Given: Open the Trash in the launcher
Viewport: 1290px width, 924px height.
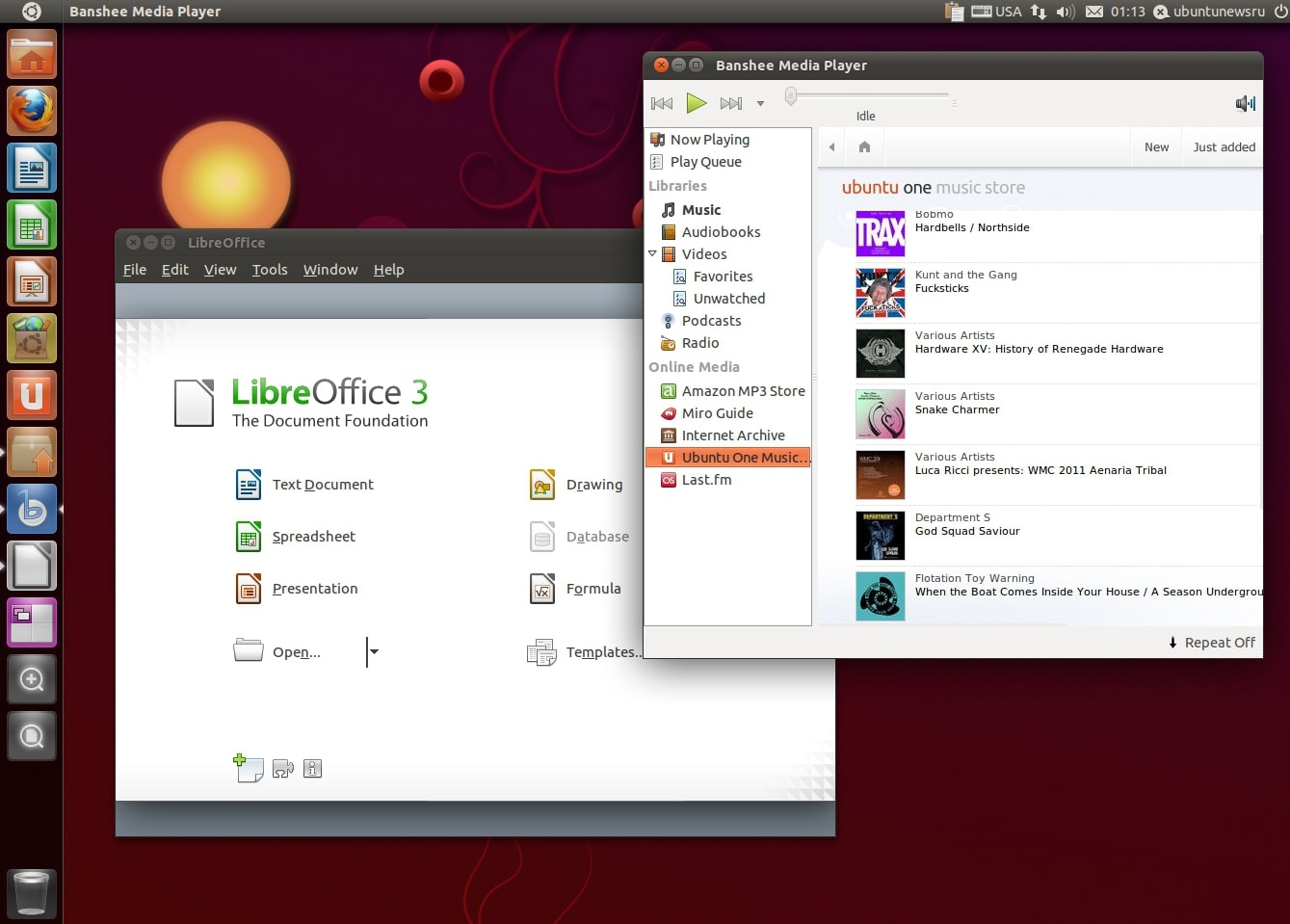Looking at the screenshot, I should 32,893.
